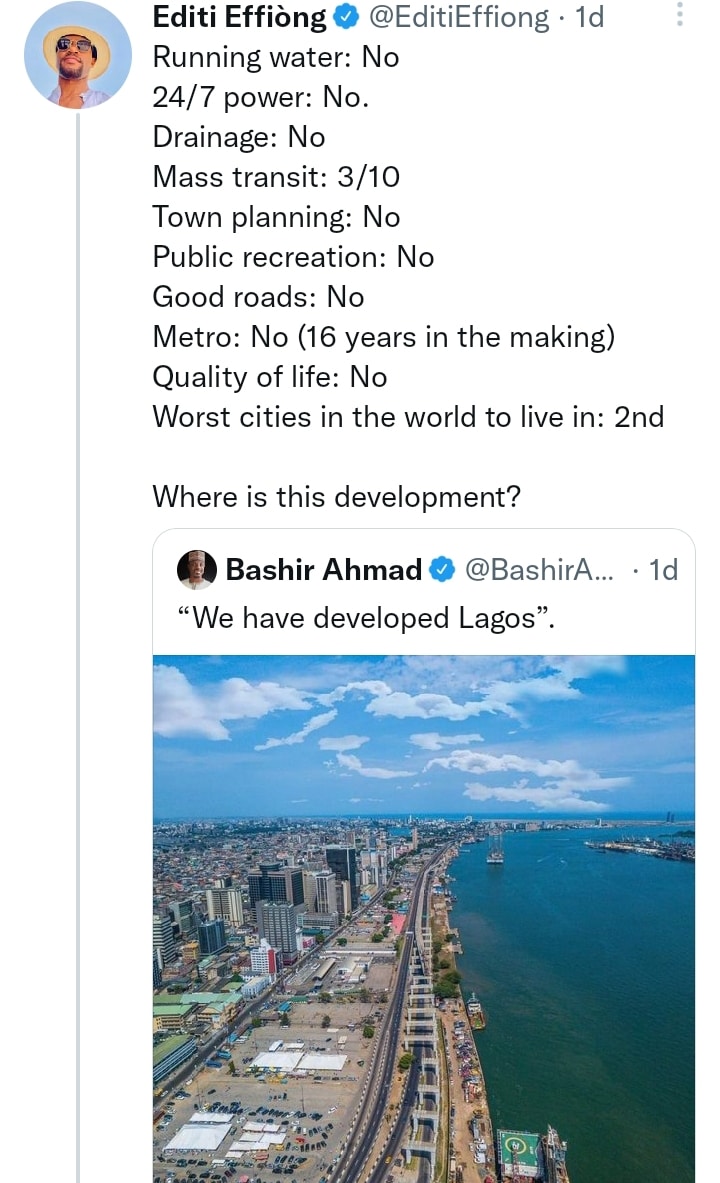
Task: Click the verified badge beside Editi Effiòng
Action: [x=346, y=17]
